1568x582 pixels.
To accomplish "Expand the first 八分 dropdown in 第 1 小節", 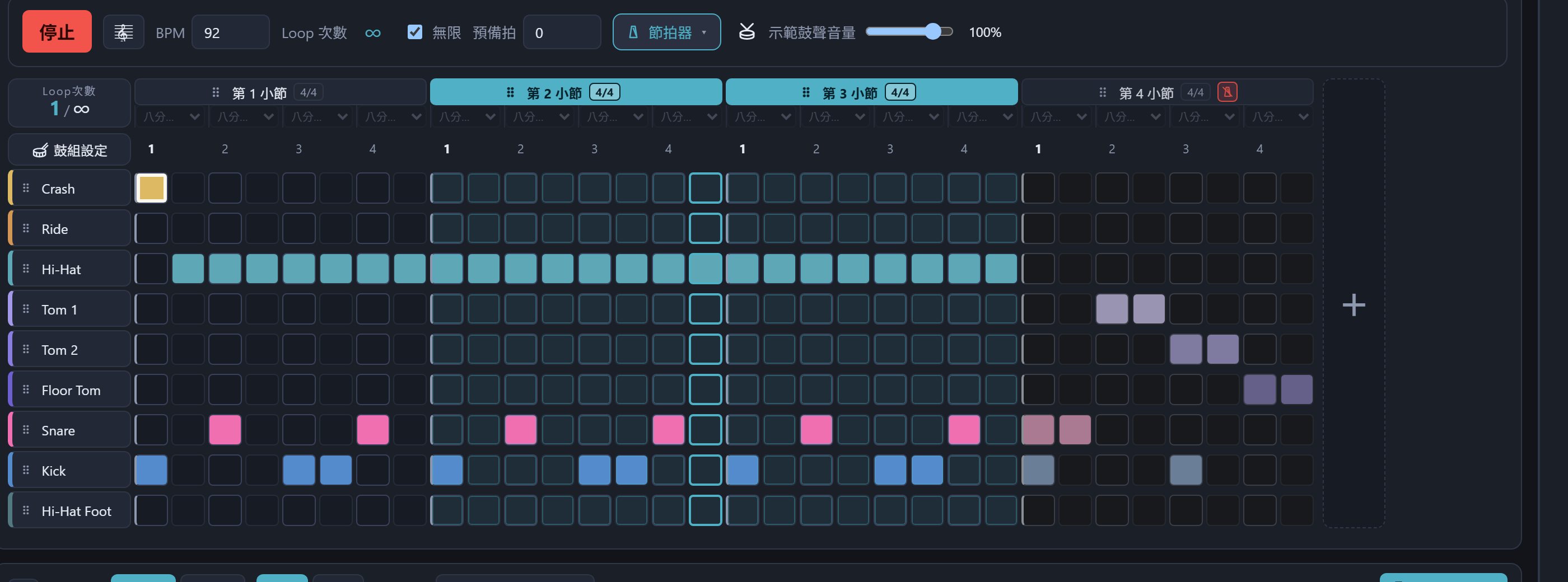I will (171, 117).
